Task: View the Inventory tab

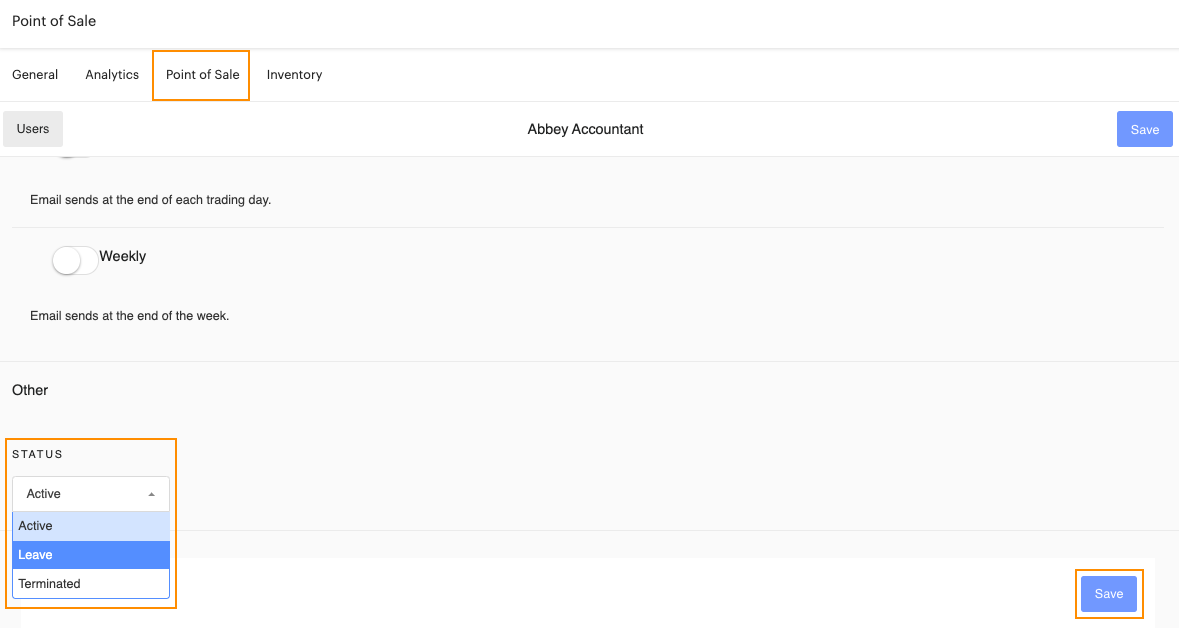Action: (294, 74)
